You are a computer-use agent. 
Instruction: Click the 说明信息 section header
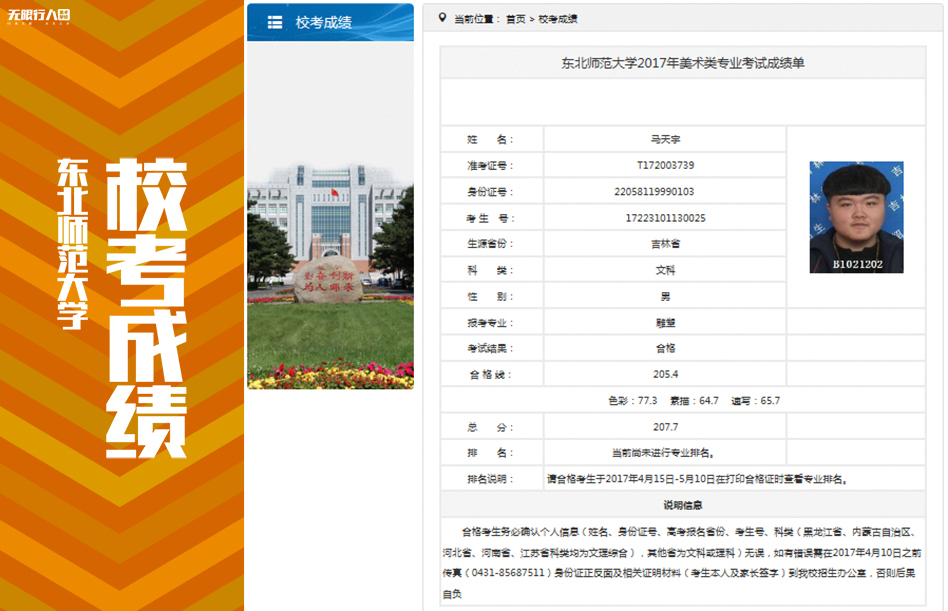point(683,505)
